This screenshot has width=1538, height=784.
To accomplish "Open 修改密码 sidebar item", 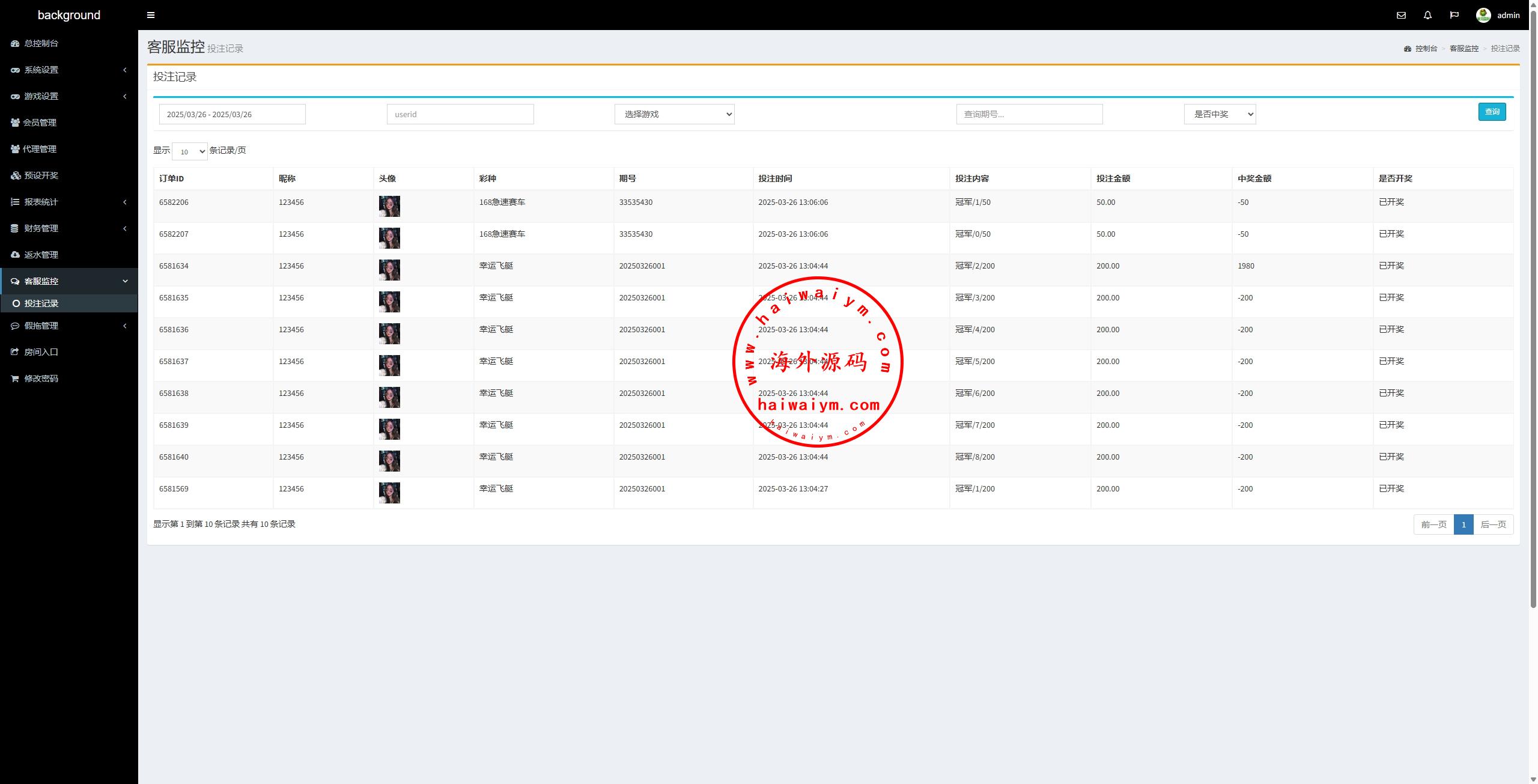I will (x=41, y=378).
